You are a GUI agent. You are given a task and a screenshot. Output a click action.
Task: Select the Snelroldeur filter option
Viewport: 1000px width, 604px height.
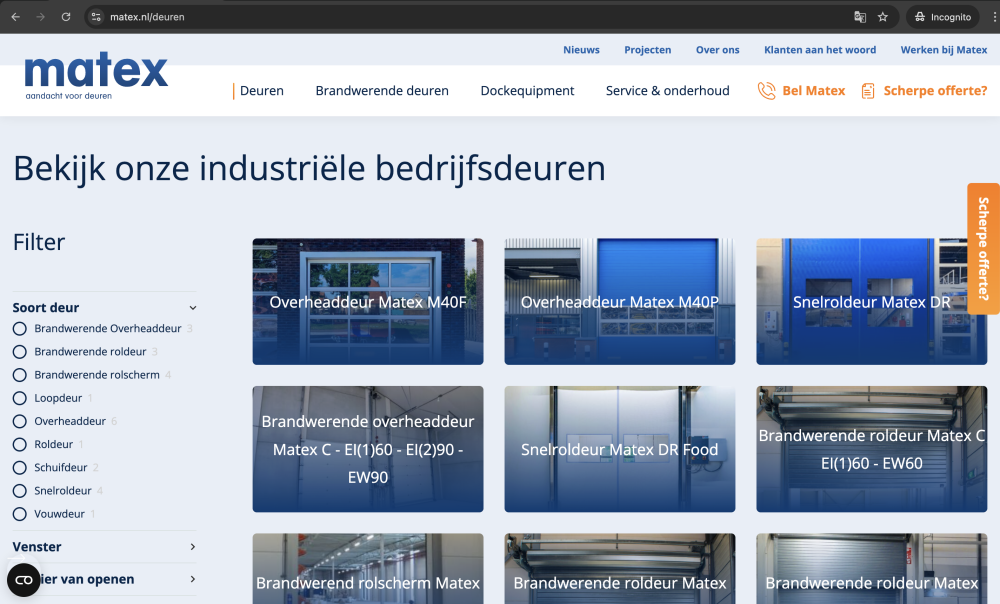pos(19,491)
